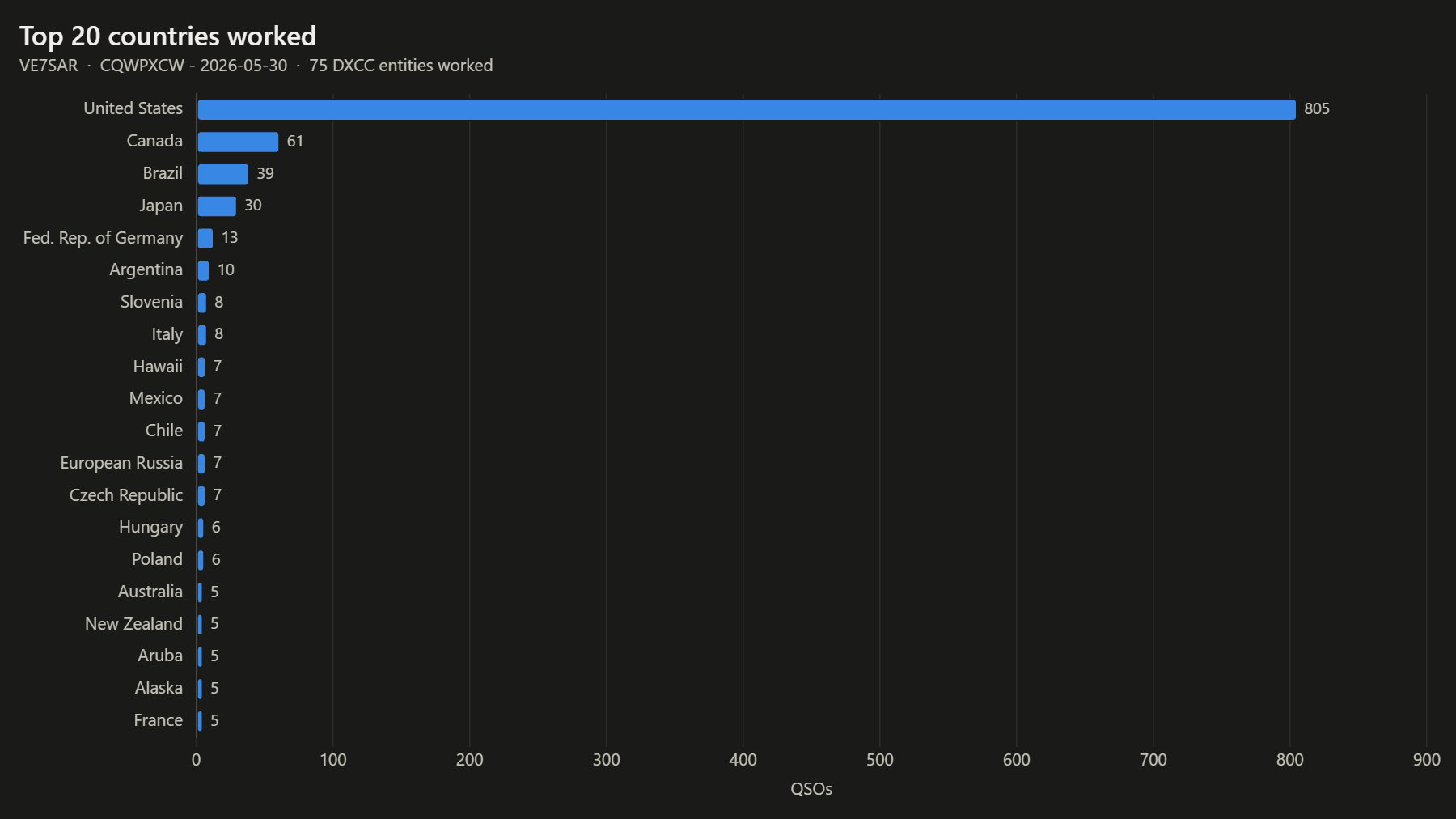
Task: Click the 805 value next to United States
Action: (x=1317, y=109)
